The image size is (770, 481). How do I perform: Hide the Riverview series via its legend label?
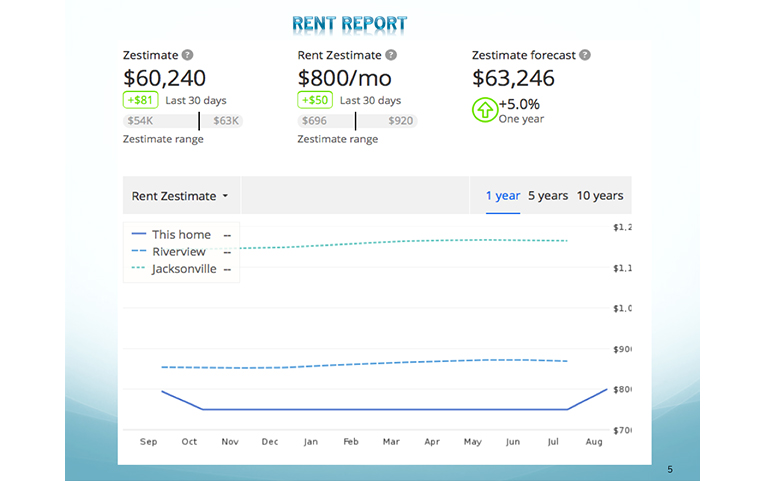pos(179,252)
